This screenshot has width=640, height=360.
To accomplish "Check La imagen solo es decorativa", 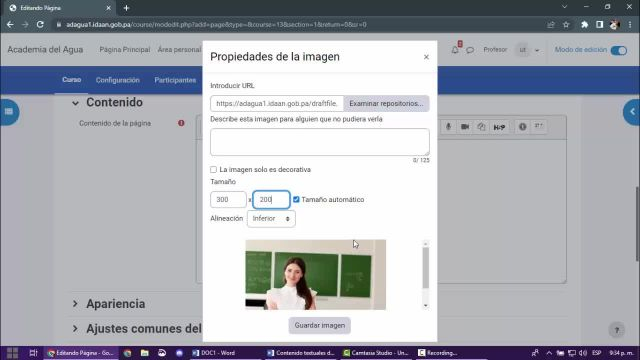I will pos(213,169).
